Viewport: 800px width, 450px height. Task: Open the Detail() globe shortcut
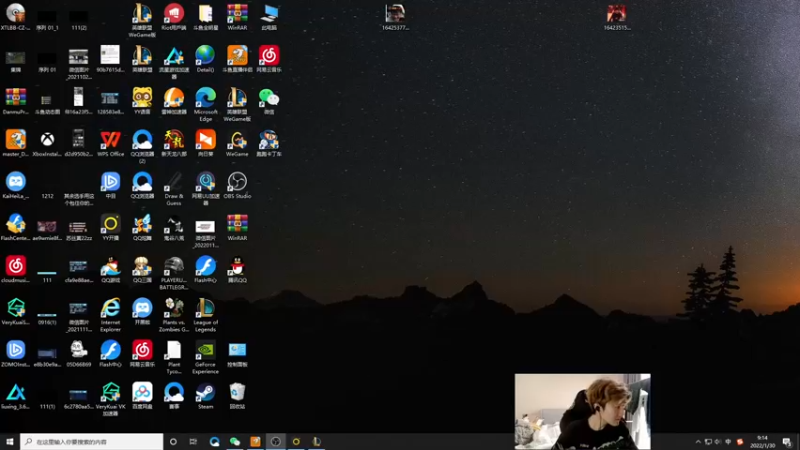tap(206, 59)
